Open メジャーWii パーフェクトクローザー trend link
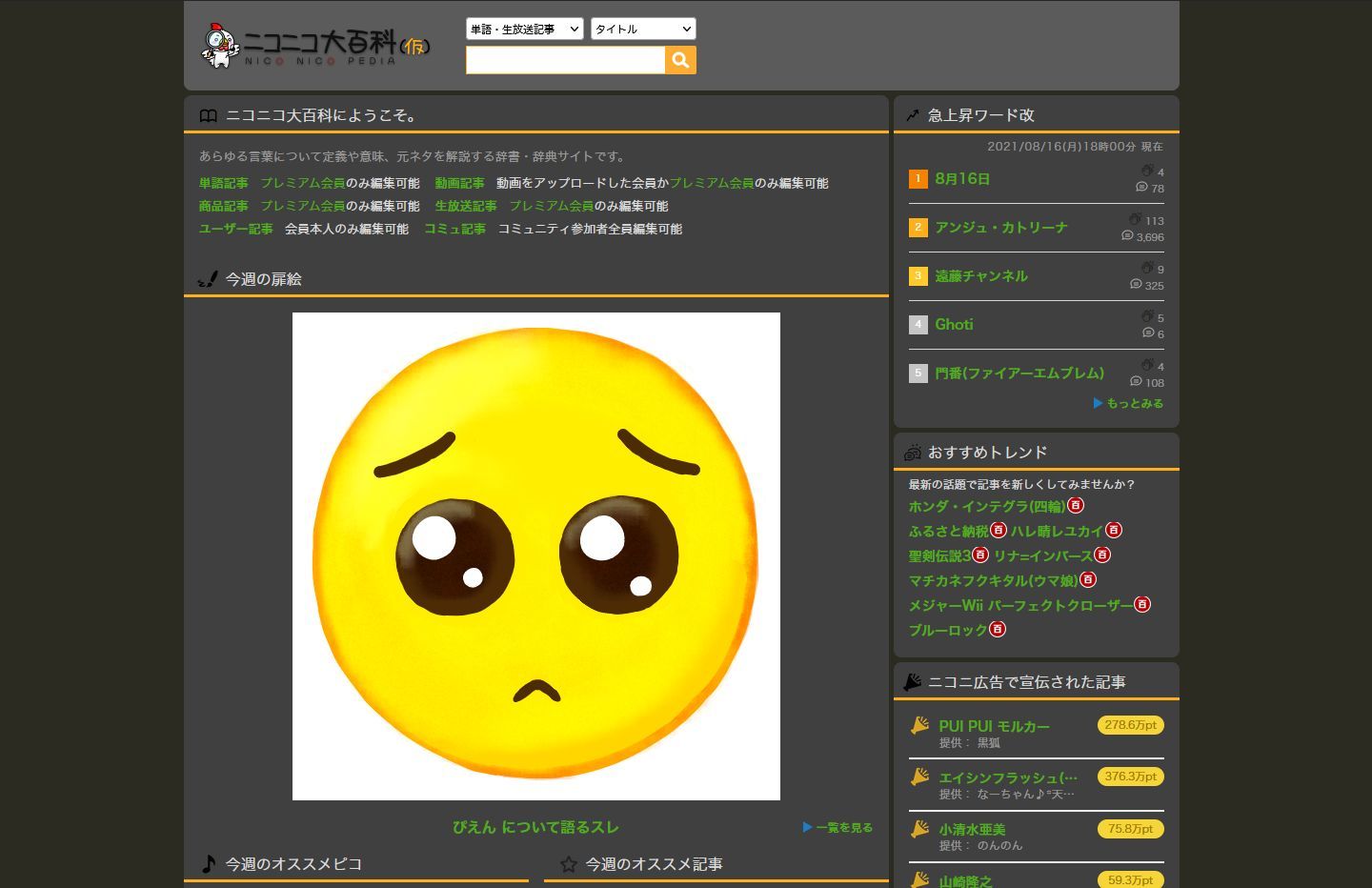The image size is (1372, 888). 1020,605
